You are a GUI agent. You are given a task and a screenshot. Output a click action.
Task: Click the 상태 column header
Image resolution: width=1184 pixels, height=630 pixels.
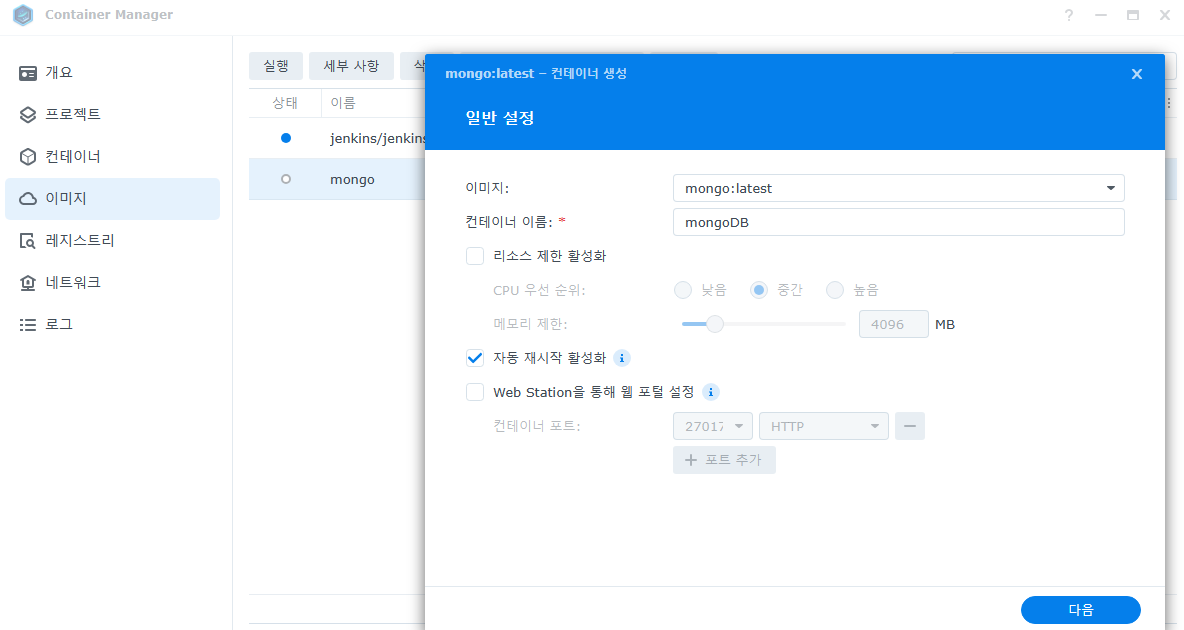[285, 103]
